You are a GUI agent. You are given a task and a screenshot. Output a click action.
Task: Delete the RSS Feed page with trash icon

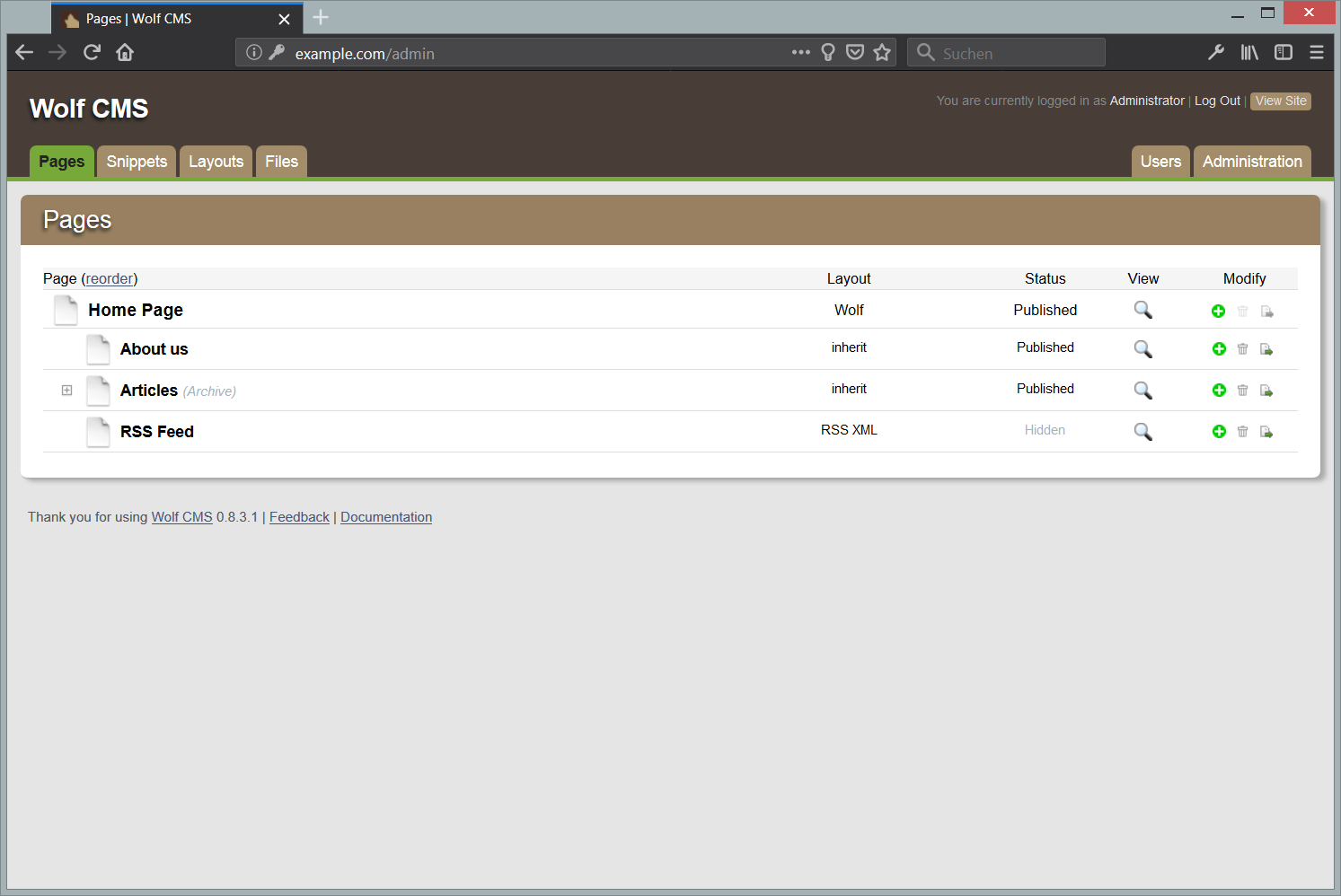pyautogui.click(x=1242, y=431)
